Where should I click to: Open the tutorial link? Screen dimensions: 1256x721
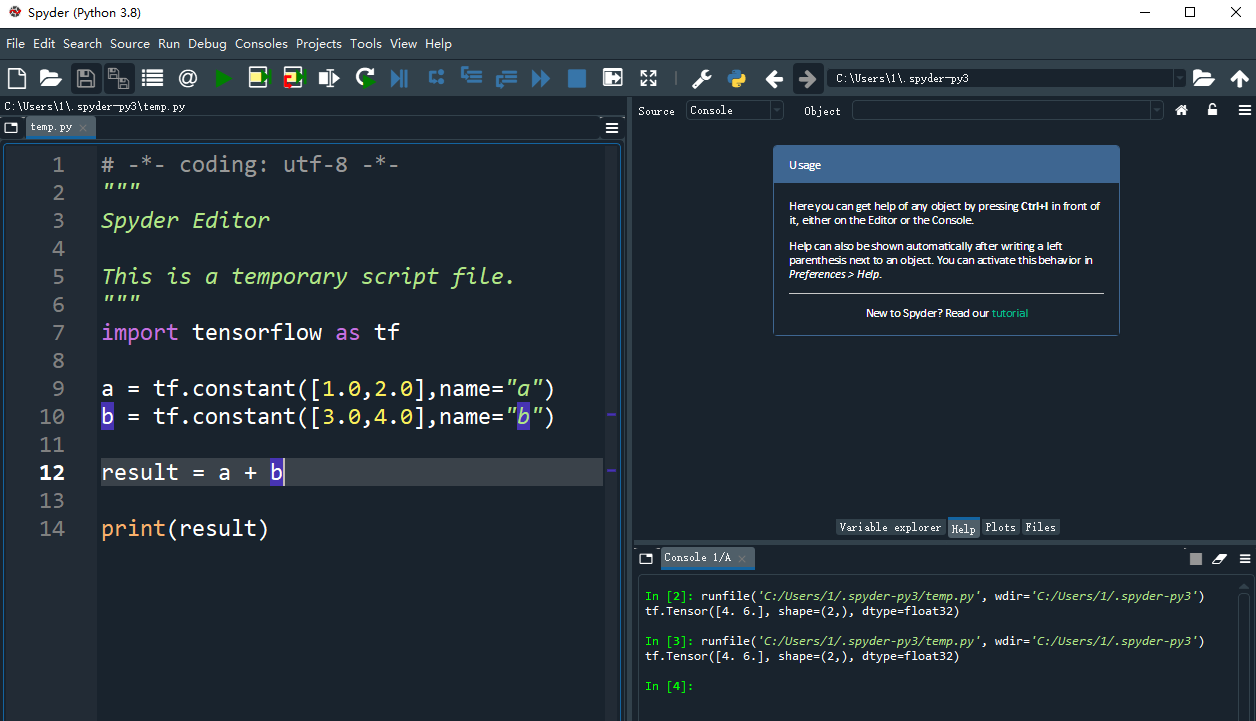click(1009, 313)
